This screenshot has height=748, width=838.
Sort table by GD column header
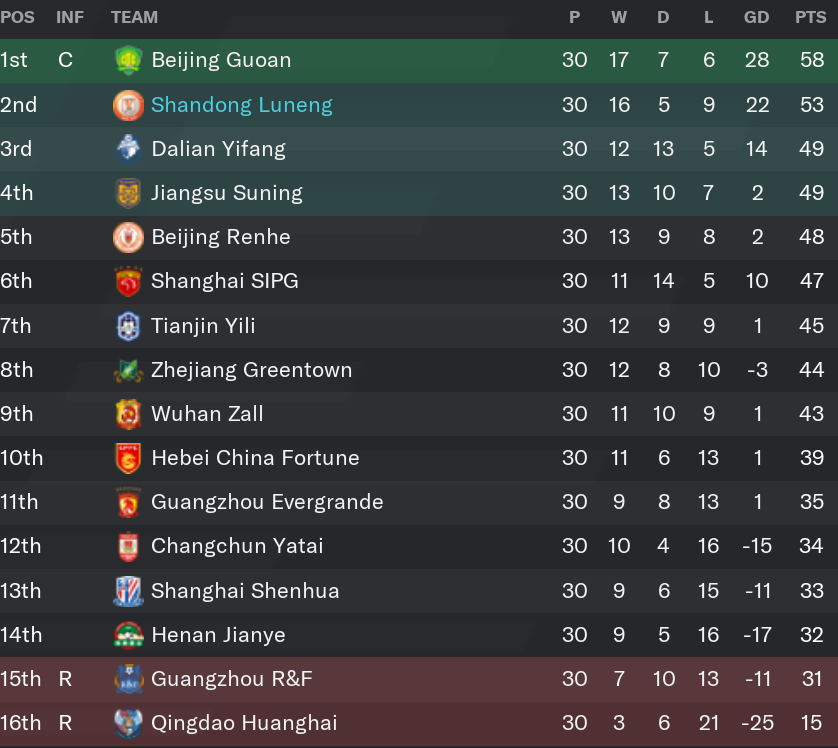[x=756, y=18]
